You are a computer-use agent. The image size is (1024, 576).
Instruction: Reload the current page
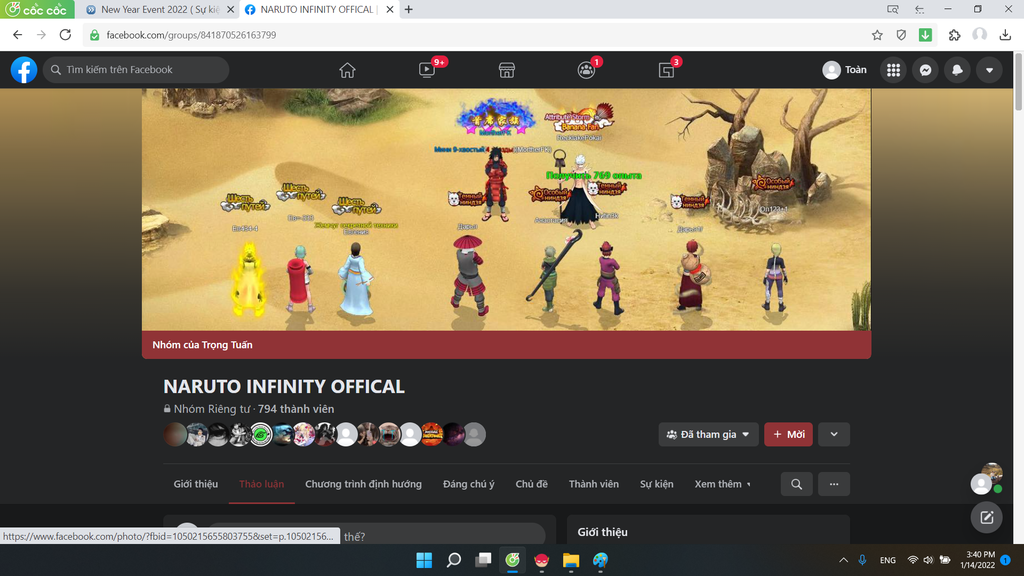[65, 35]
